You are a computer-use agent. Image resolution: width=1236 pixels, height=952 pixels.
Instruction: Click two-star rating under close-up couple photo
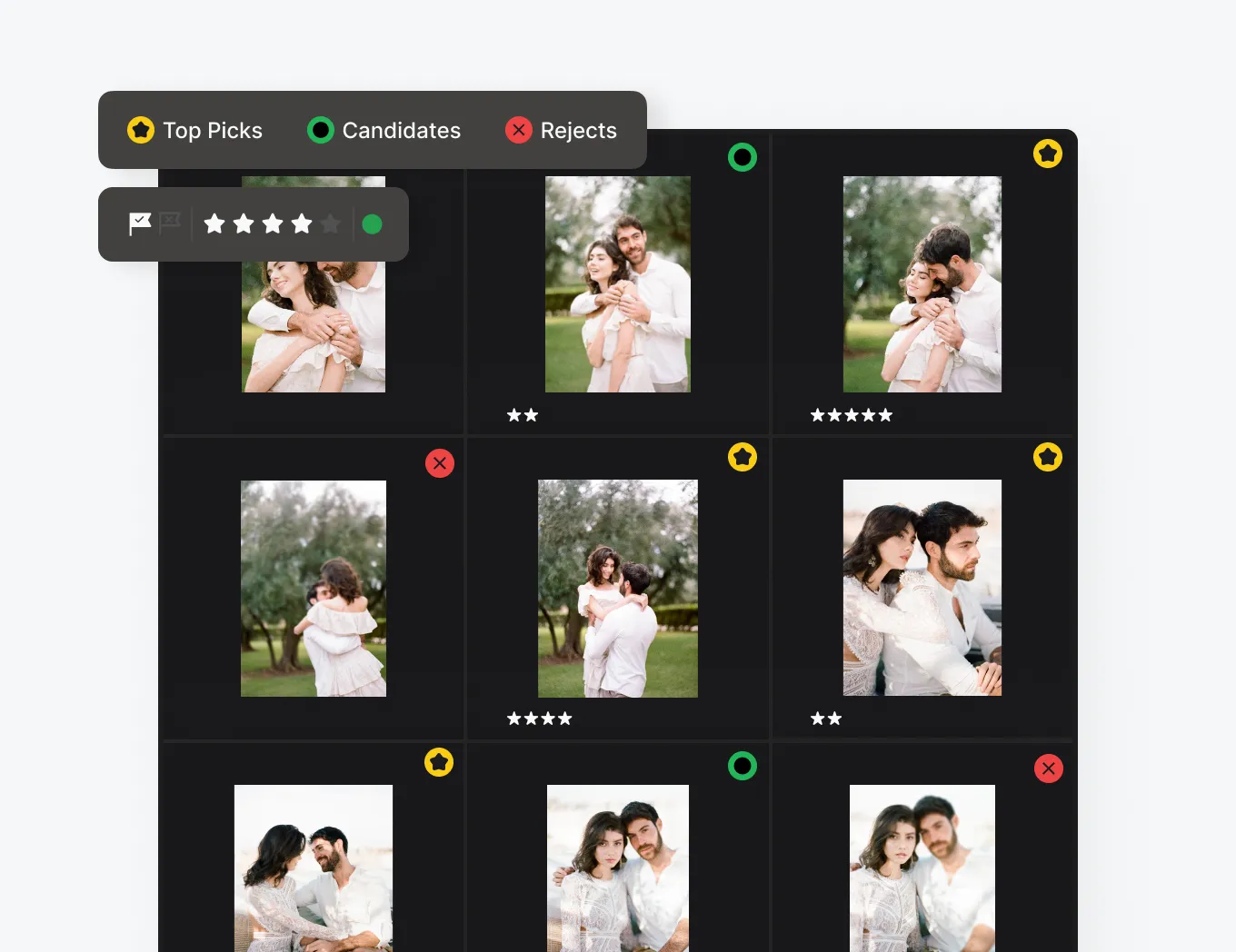(x=826, y=719)
